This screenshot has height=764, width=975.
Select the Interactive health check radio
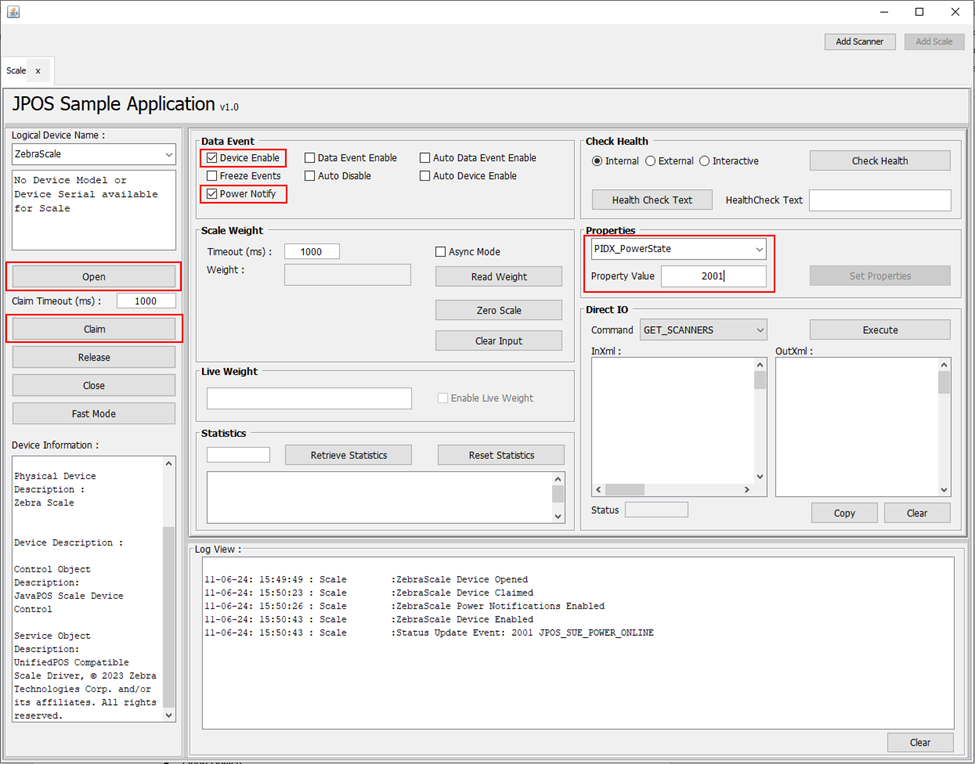[x=705, y=161]
